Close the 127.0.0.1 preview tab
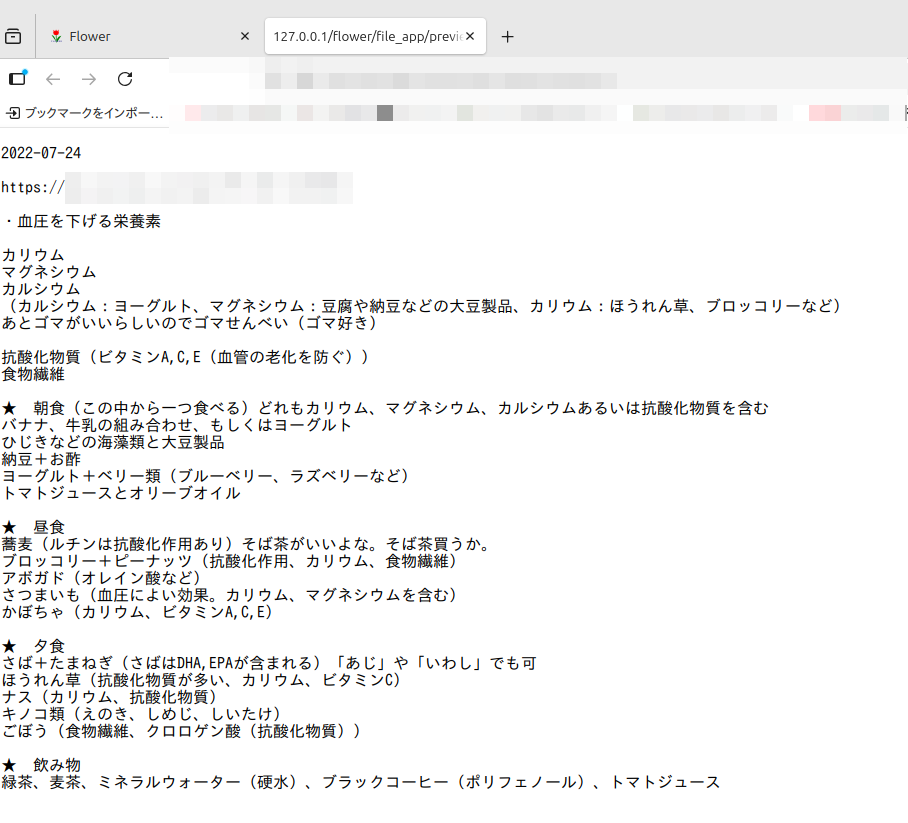This screenshot has height=823, width=908. click(470, 37)
